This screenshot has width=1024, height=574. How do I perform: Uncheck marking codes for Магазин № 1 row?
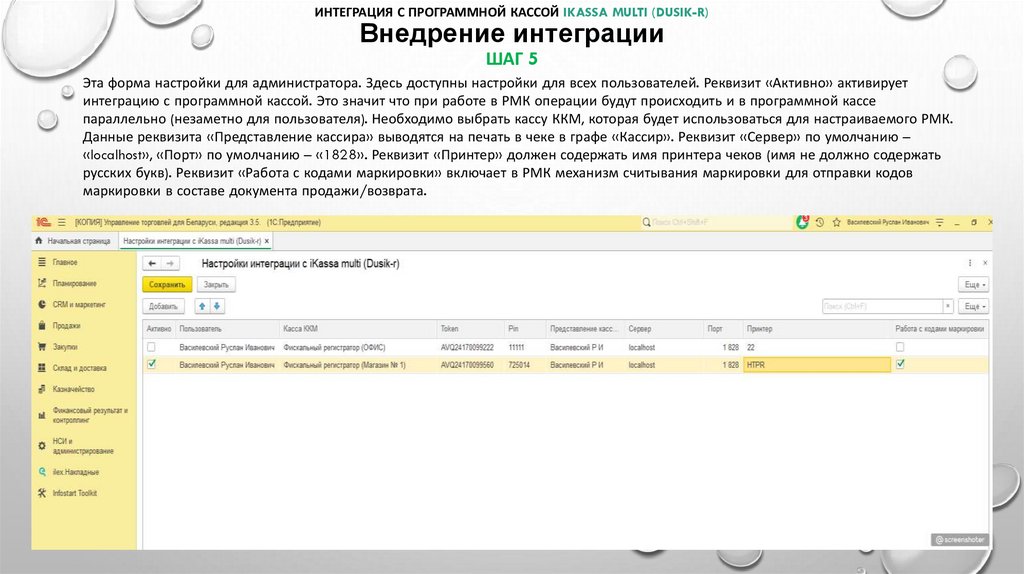pyautogui.click(x=900, y=364)
